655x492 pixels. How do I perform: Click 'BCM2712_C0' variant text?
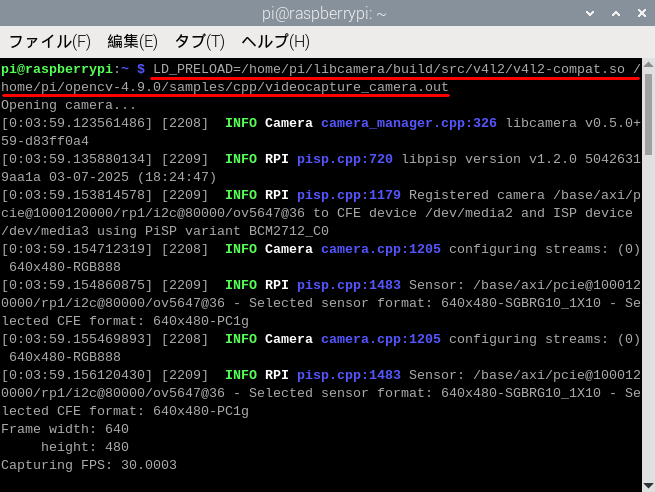289,231
